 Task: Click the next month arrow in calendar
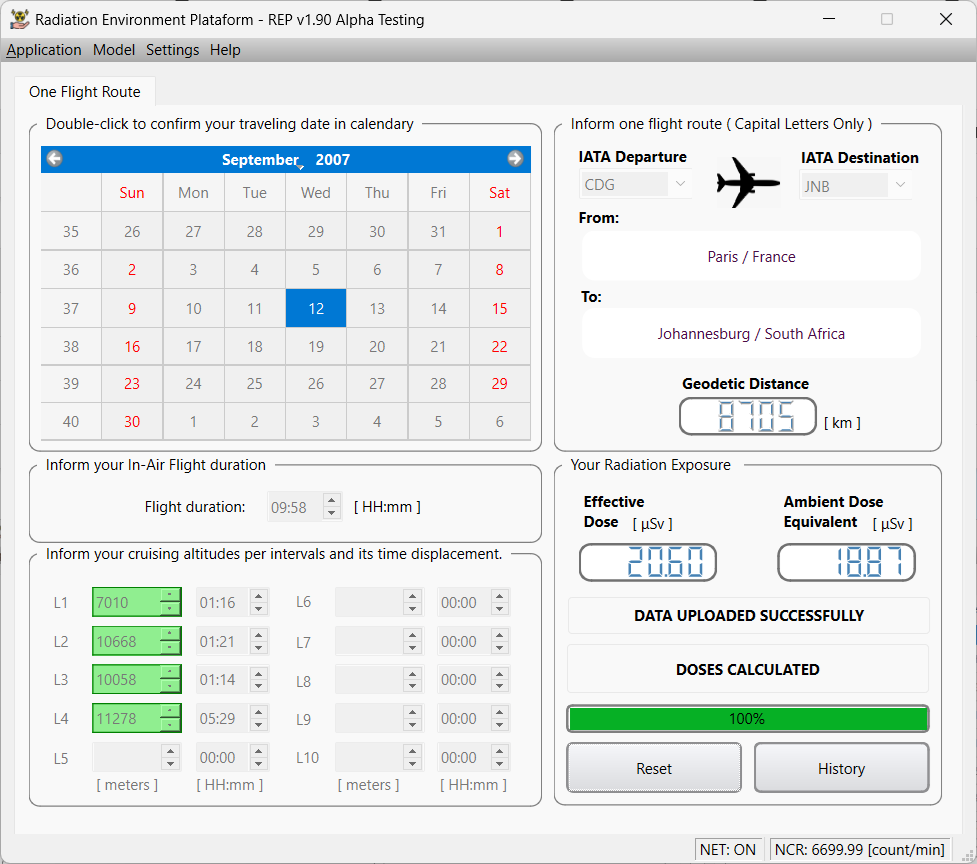click(515, 159)
